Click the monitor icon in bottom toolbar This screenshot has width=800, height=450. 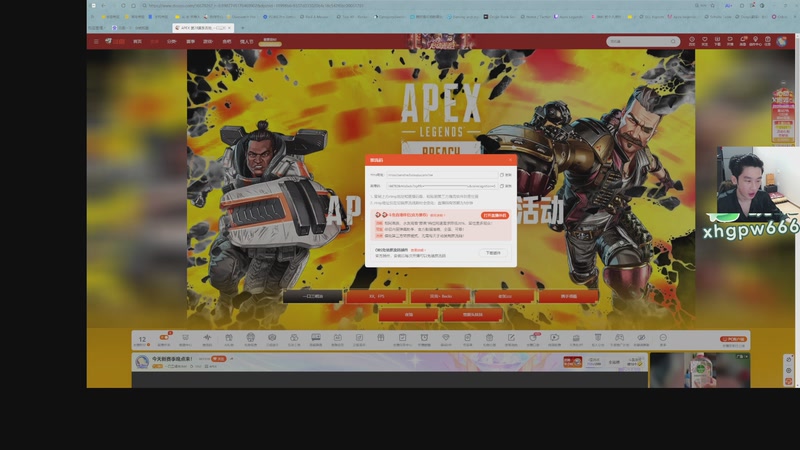(316, 339)
